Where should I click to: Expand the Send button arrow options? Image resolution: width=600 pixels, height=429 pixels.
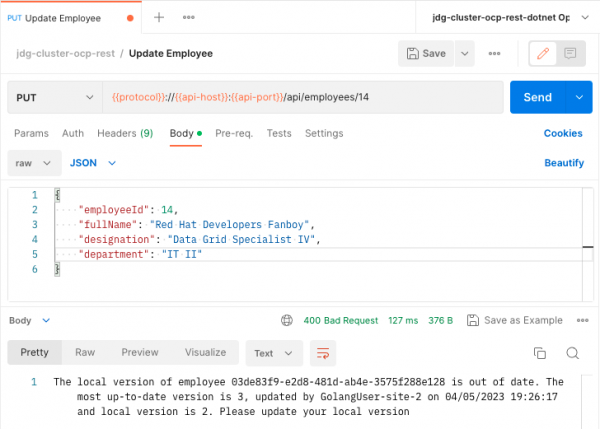[x=578, y=98]
